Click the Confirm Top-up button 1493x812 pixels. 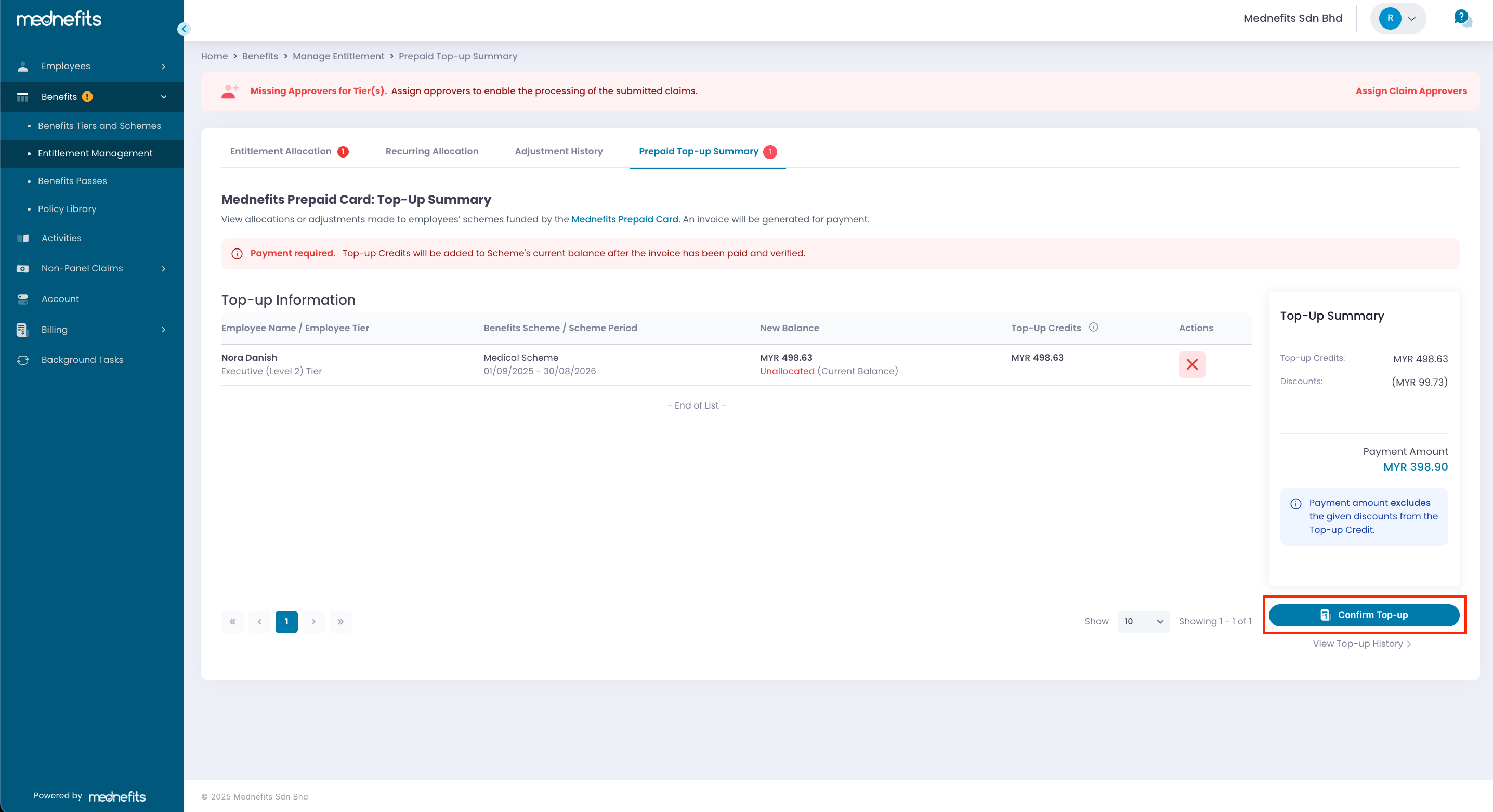tap(1364, 615)
